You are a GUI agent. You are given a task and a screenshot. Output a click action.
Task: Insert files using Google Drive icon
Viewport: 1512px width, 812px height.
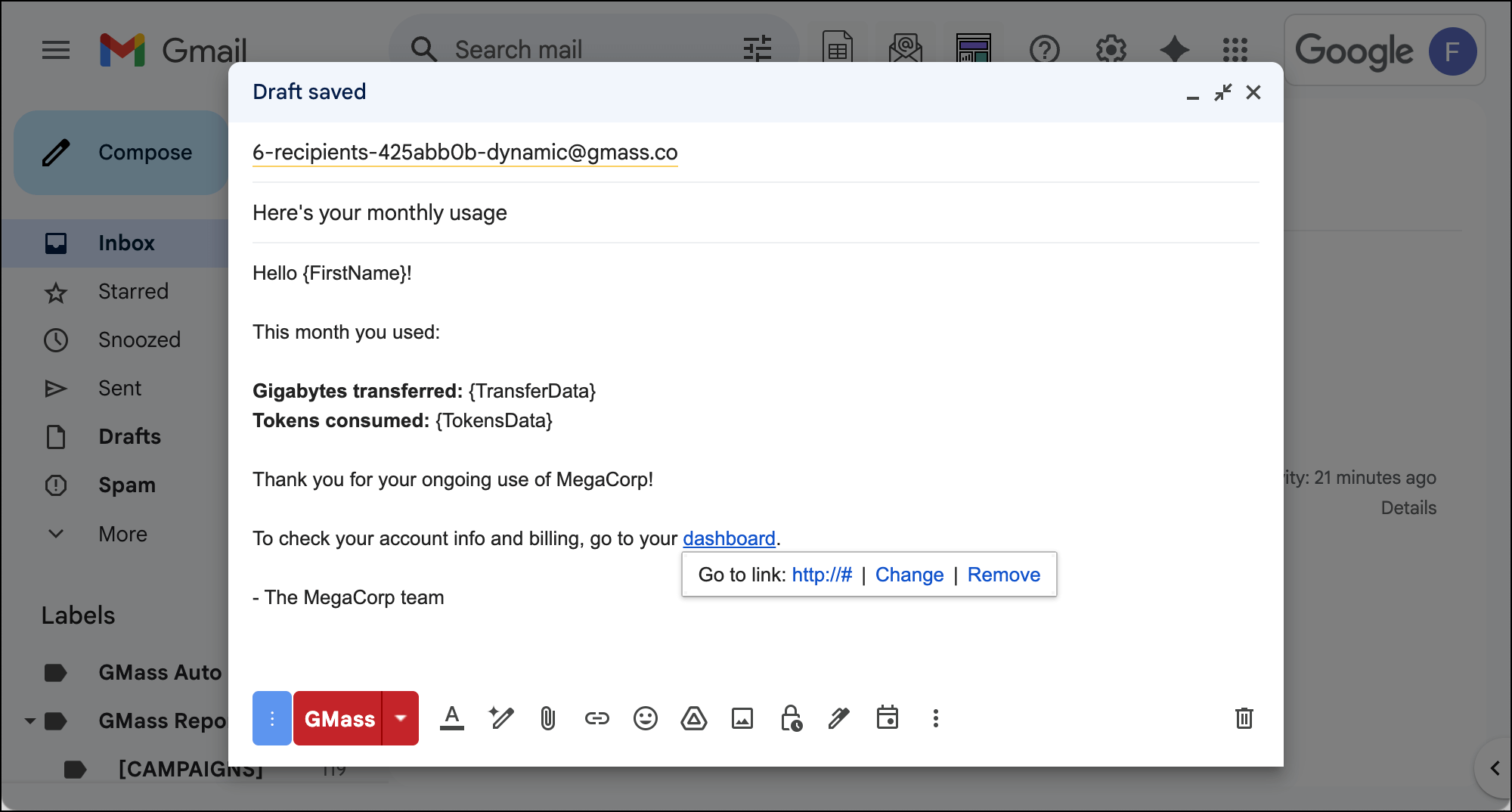[693, 718]
